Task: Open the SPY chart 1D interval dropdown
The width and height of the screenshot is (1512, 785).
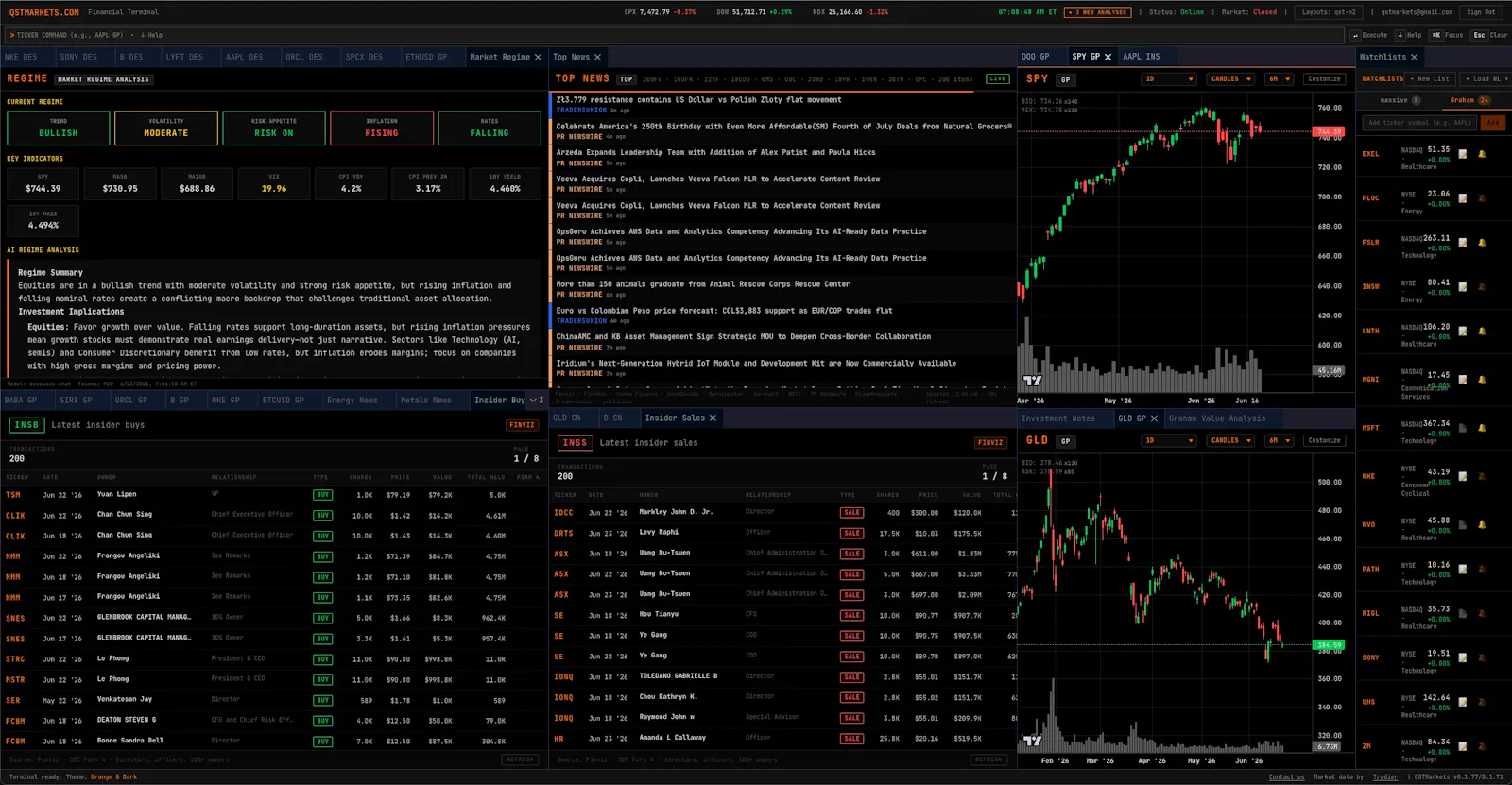Action: pyautogui.click(x=1170, y=79)
